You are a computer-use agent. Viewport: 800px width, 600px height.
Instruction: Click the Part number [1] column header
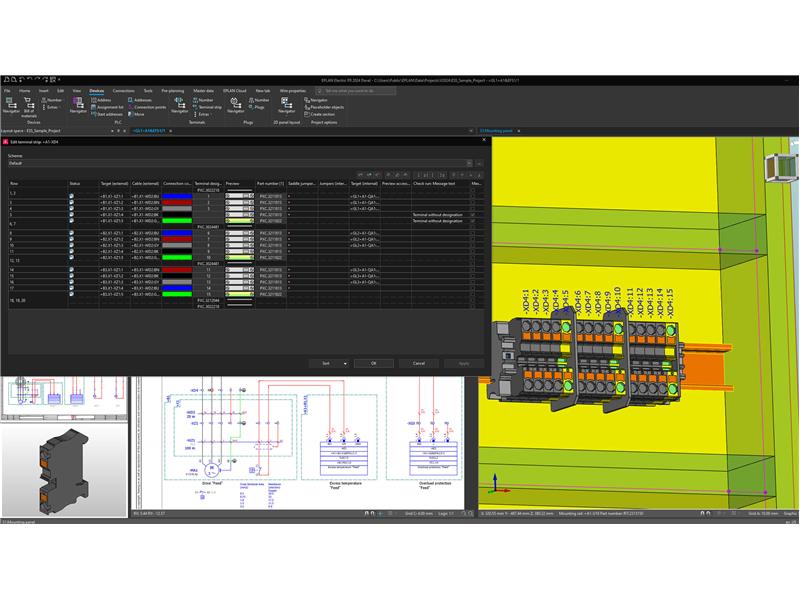tap(270, 183)
